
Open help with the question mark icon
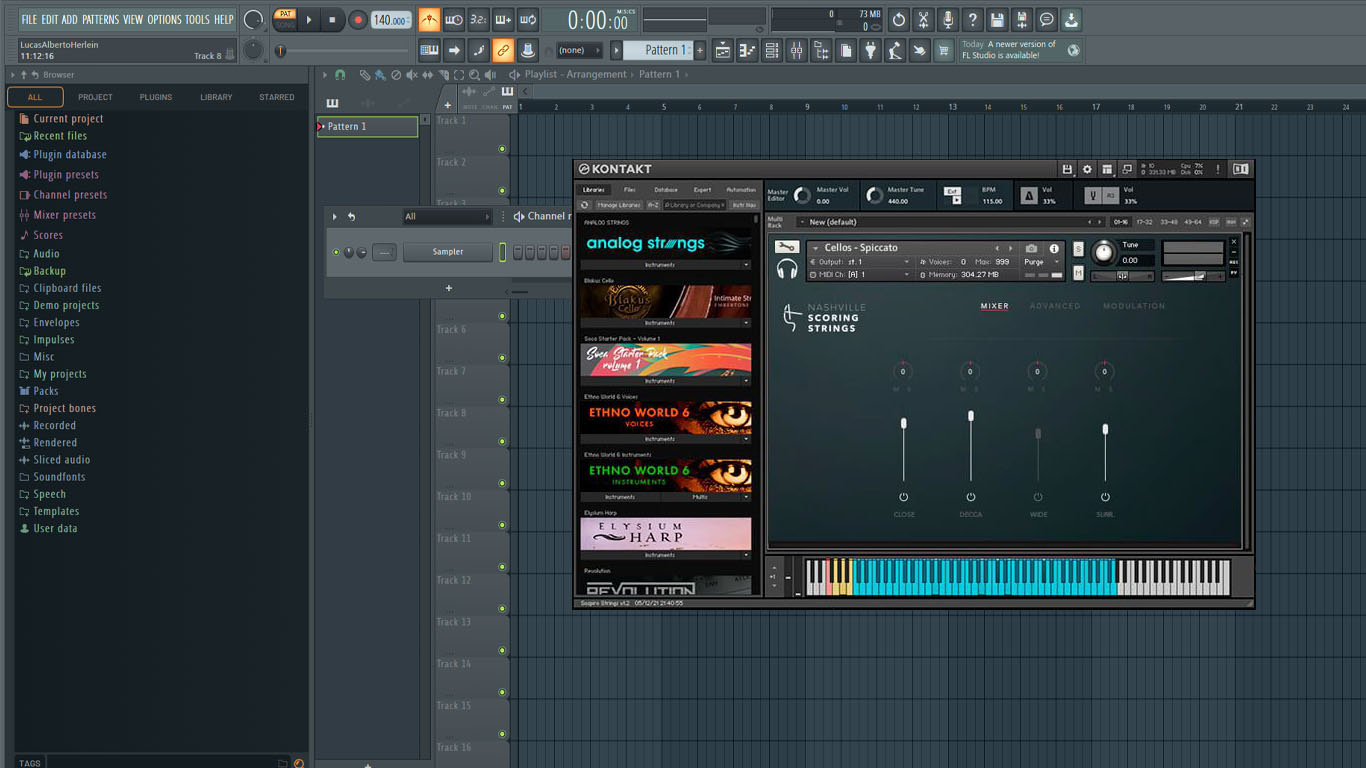972,19
